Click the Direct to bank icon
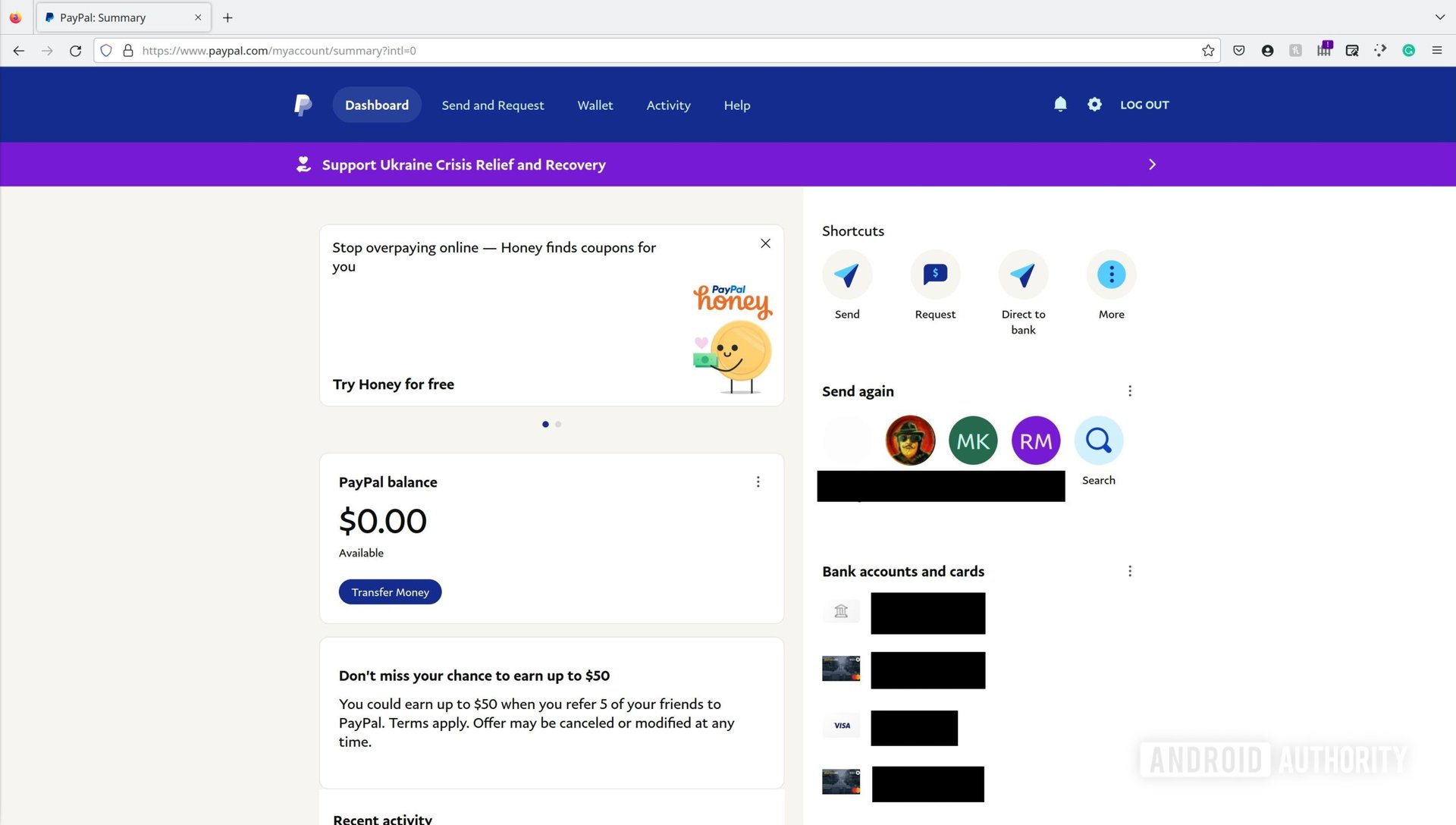The image size is (1456, 825). click(1022, 274)
